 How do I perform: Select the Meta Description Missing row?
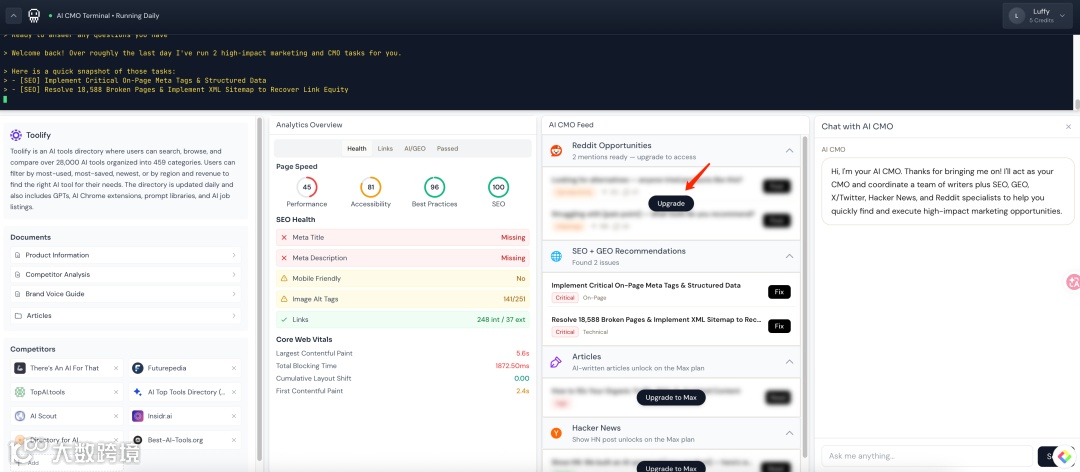pyautogui.click(x=402, y=258)
